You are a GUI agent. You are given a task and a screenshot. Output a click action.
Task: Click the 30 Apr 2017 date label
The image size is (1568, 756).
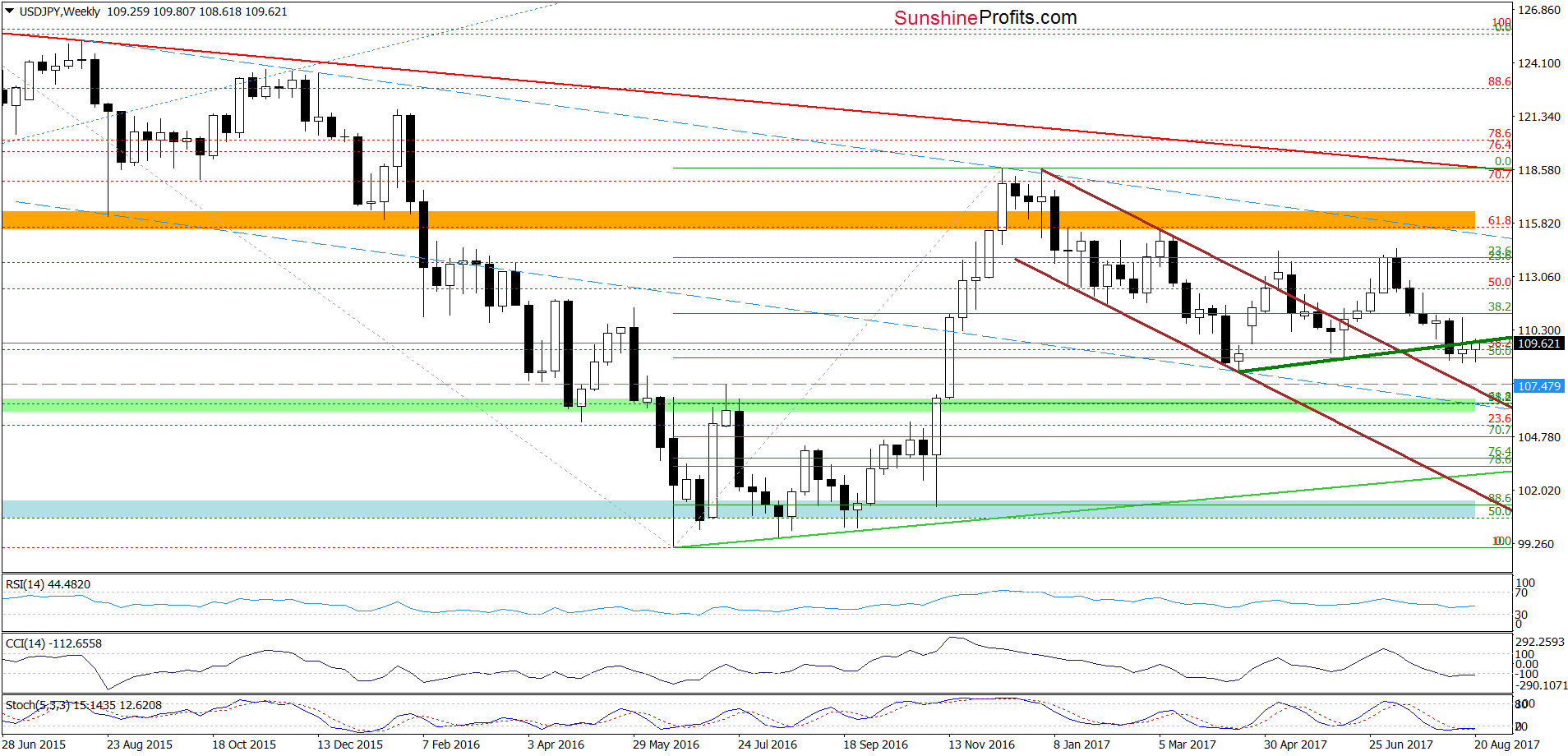coord(1295,744)
